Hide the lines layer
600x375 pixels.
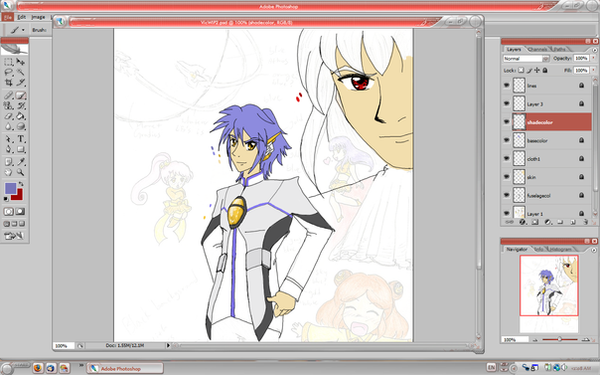(506, 85)
